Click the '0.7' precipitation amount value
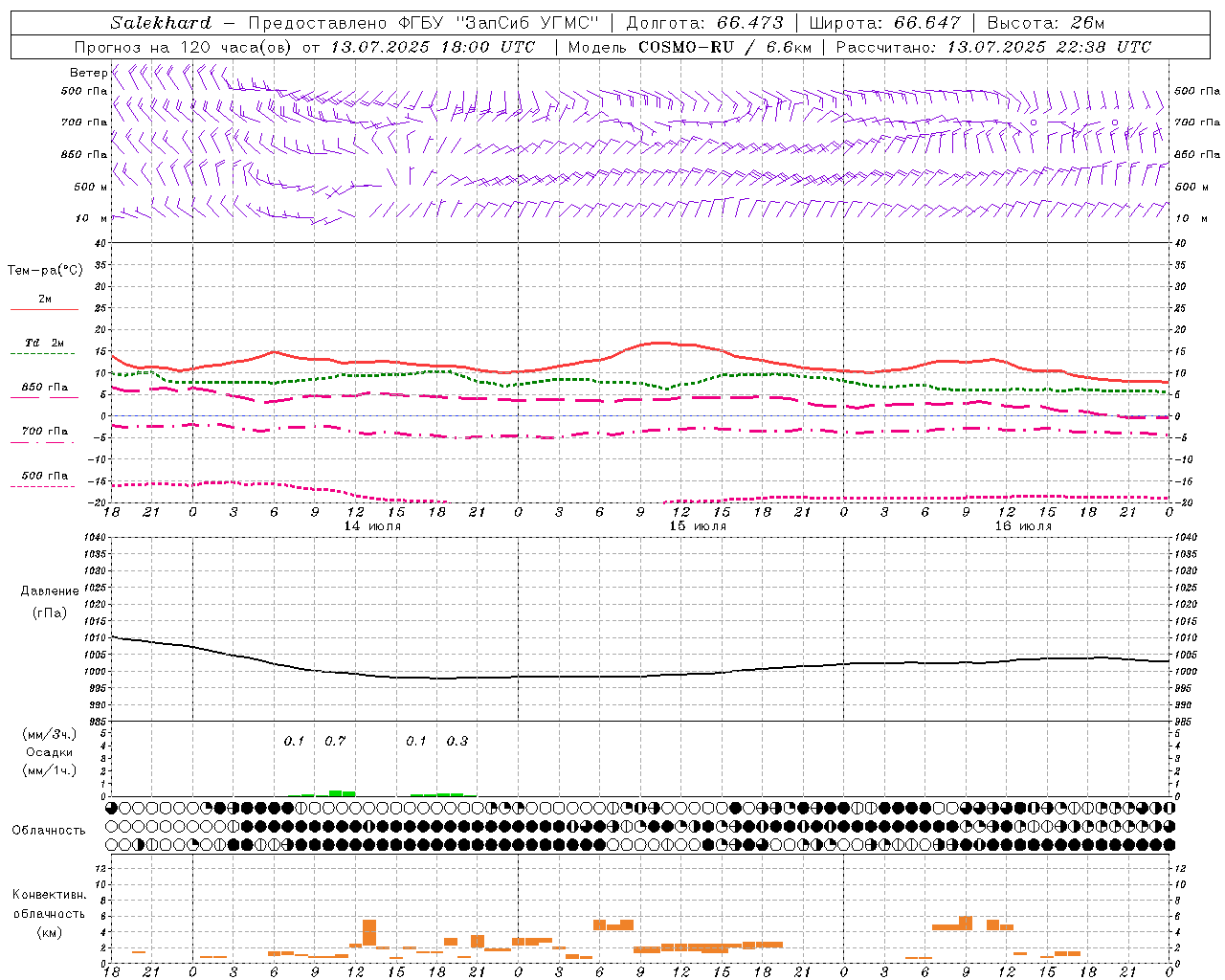Screen dimensions: 1225x980 pos(335,741)
